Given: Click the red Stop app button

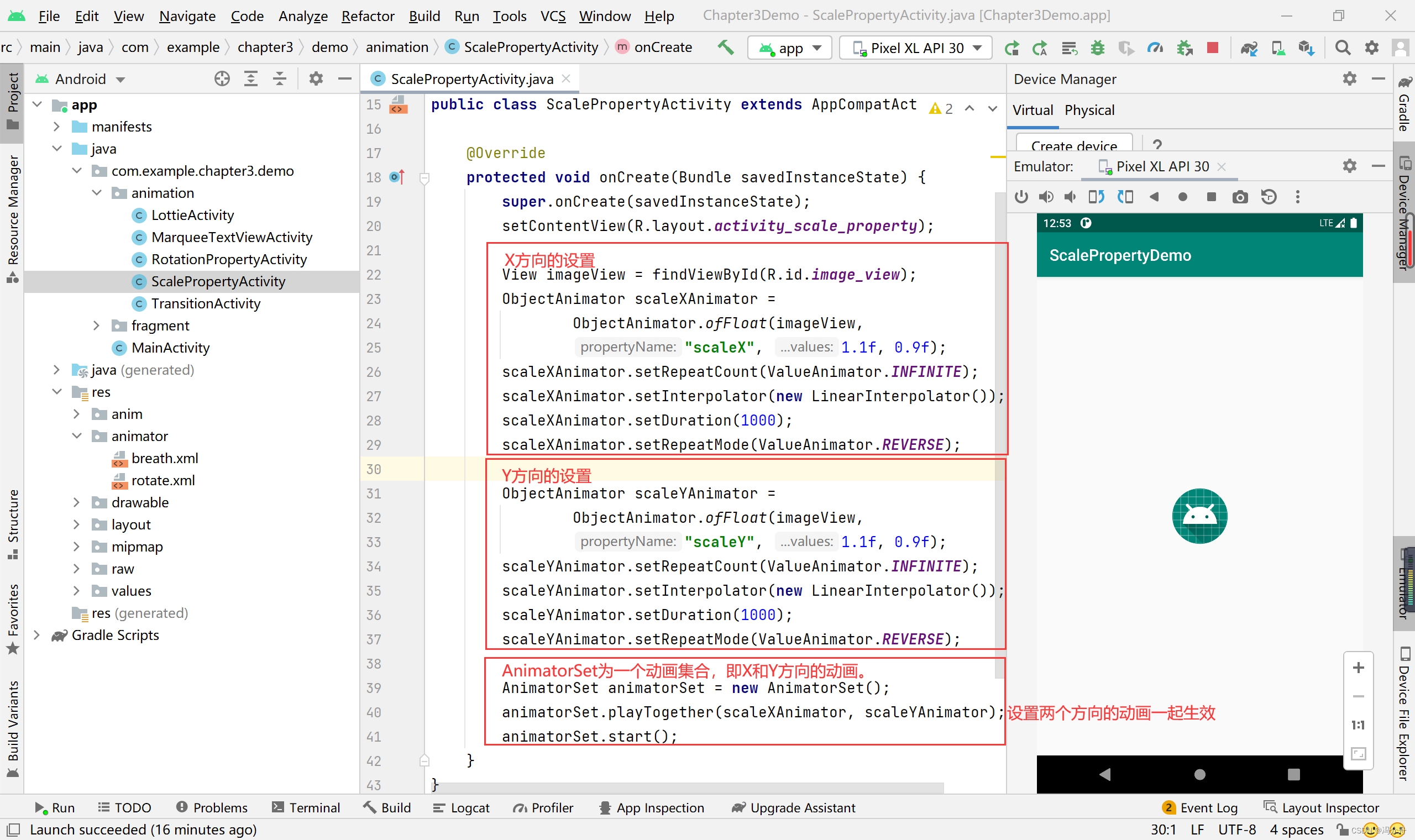Looking at the screenshot, I should point(1212,48).
